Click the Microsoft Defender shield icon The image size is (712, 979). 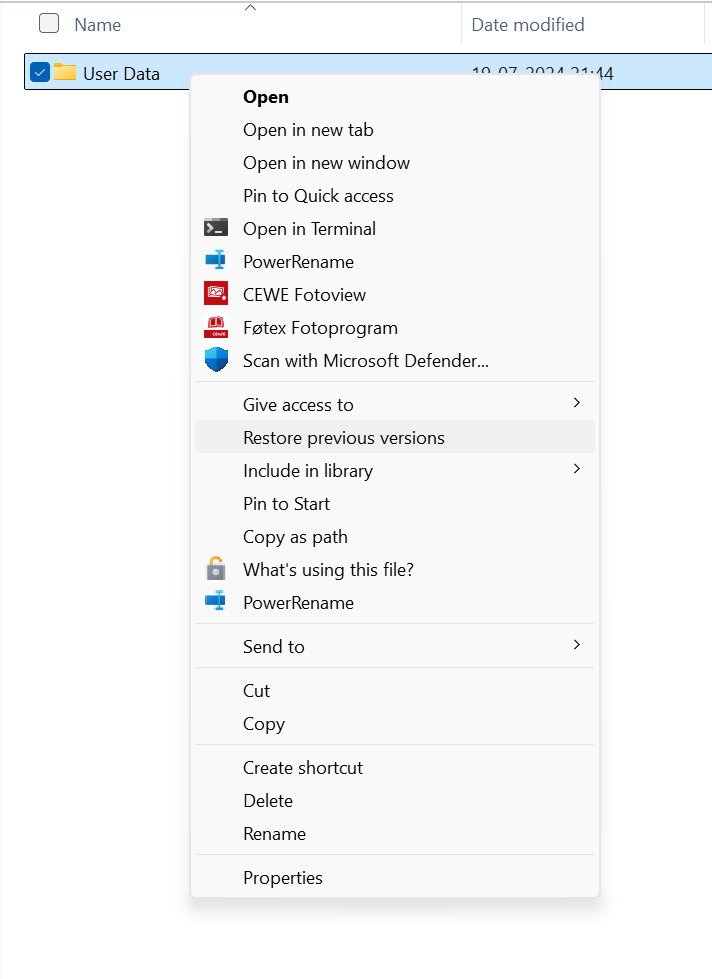(216, 360)
